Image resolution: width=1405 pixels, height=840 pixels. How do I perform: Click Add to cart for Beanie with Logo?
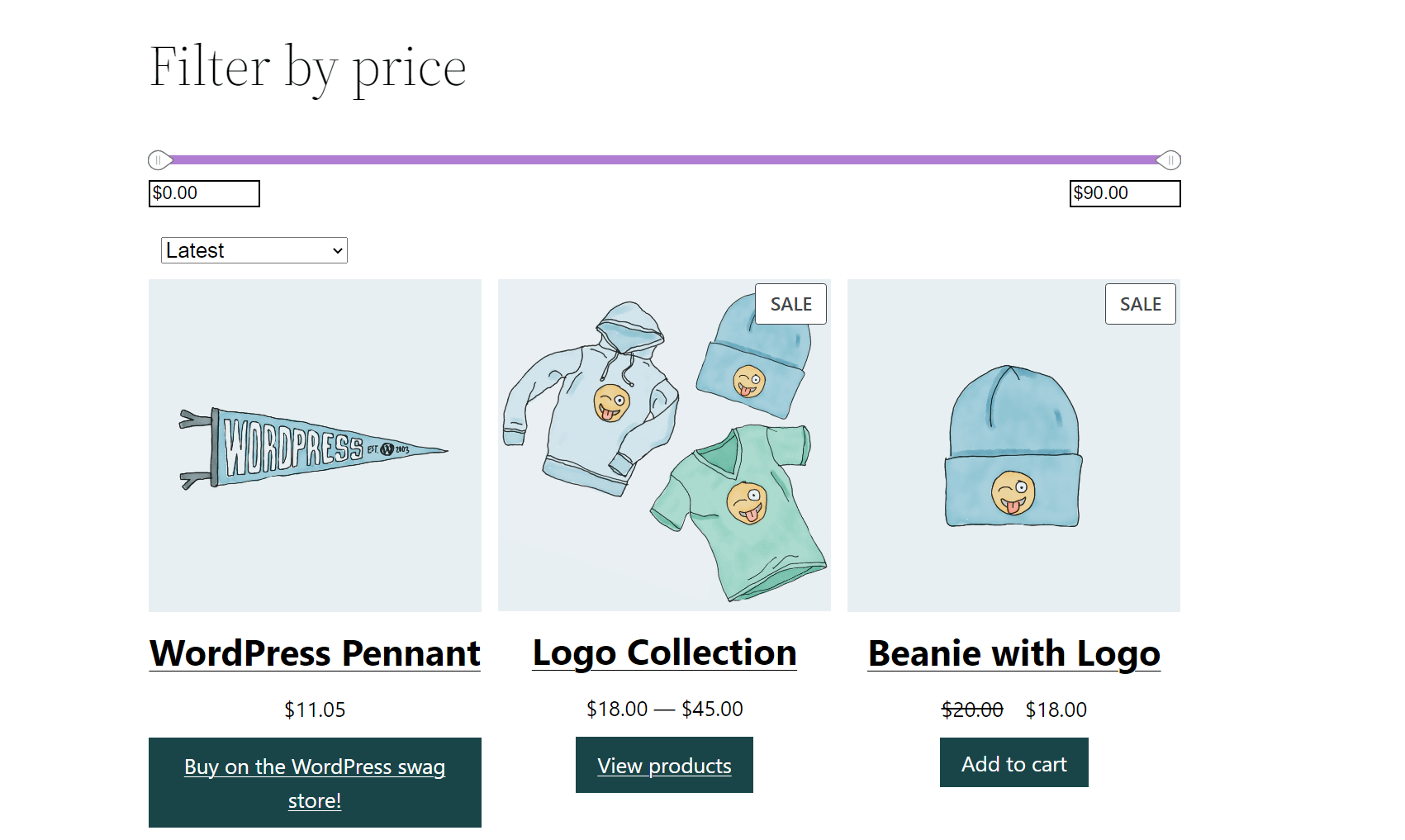tap(1013, 762)
